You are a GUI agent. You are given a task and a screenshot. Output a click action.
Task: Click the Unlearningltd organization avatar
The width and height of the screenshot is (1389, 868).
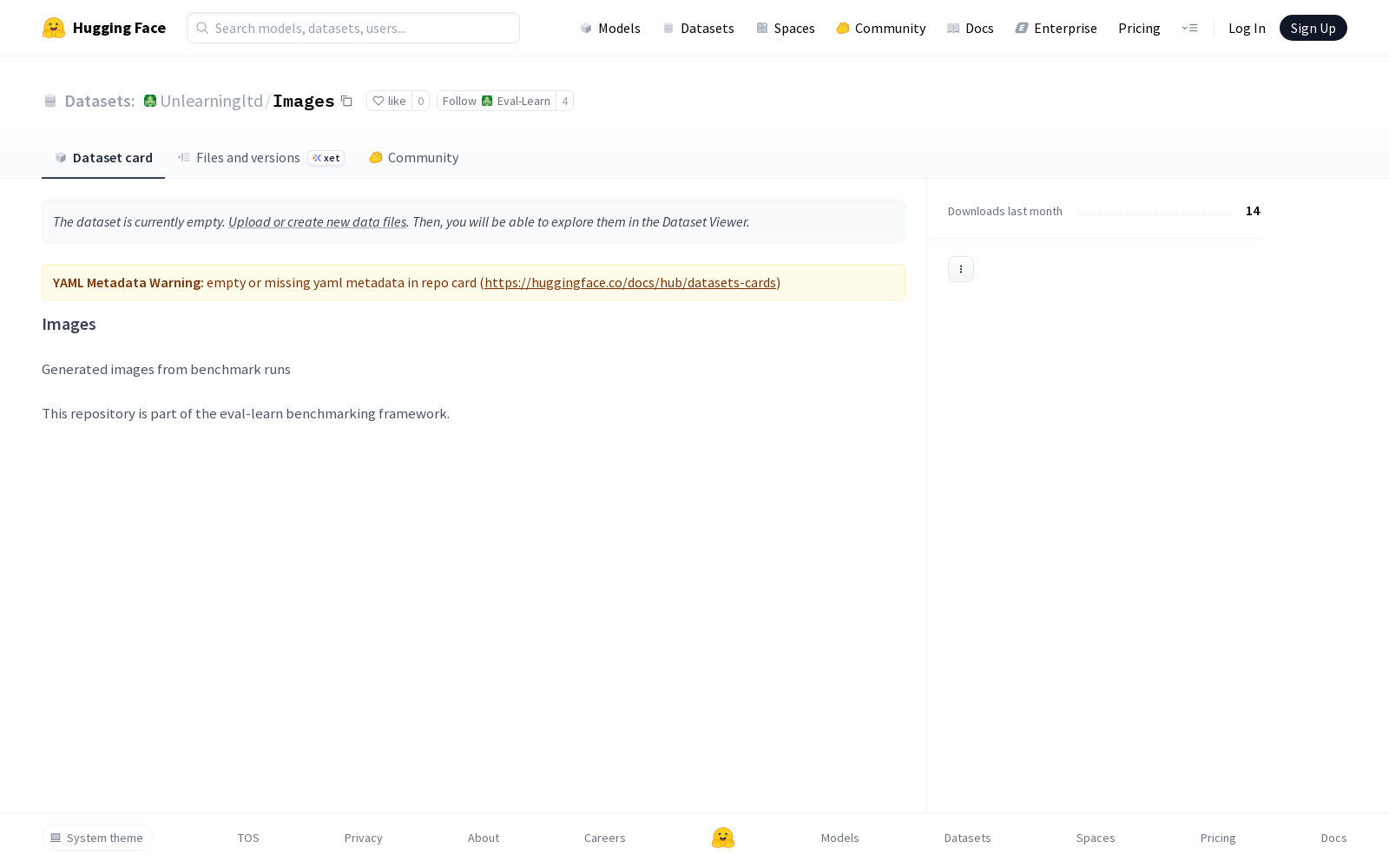[150, 101]
